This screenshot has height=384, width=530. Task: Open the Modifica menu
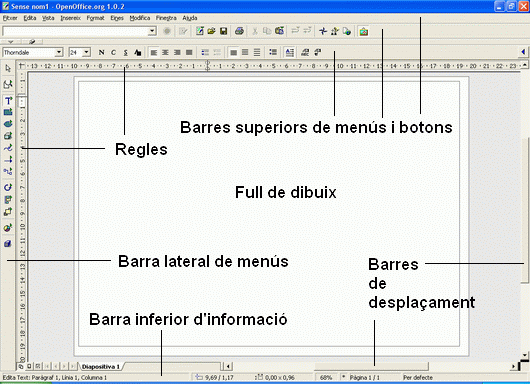click(x=140, y=18)
